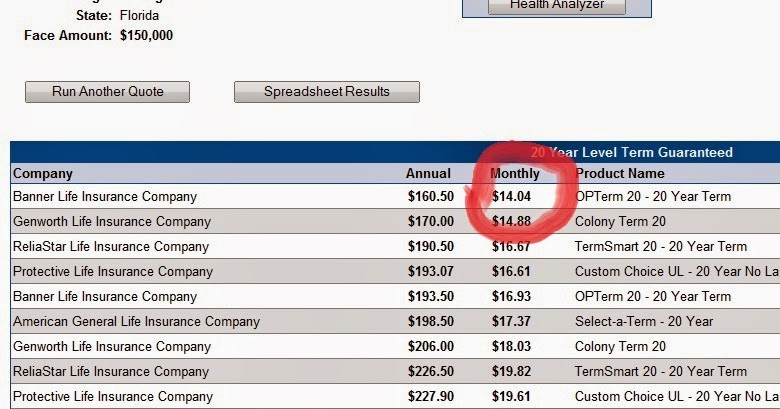Select Genworth row with $170.00 annual premium
The width and height of the screenshot is (780, 409).
point(395,221)
